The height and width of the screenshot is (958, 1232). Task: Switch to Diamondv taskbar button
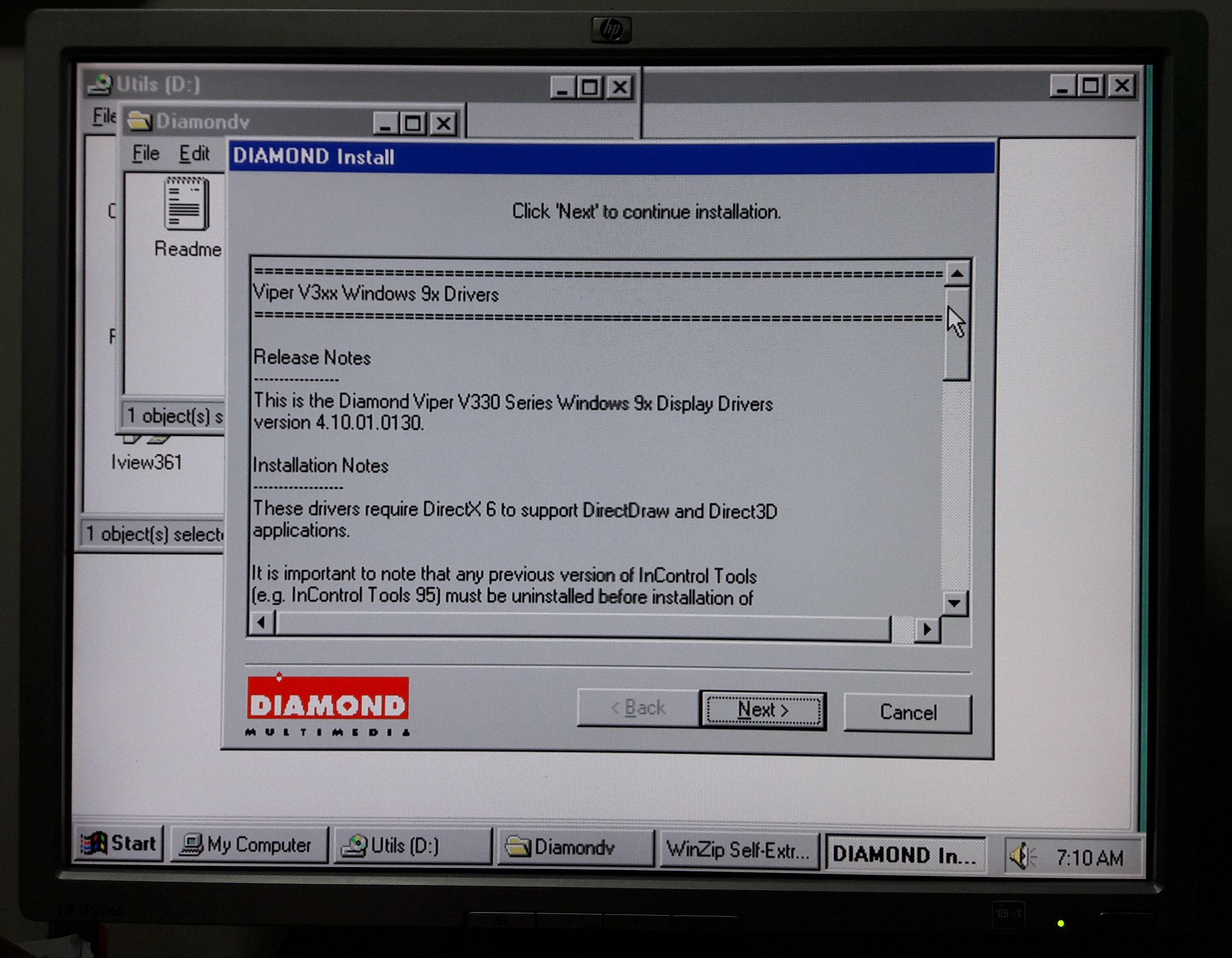[575, 848]
